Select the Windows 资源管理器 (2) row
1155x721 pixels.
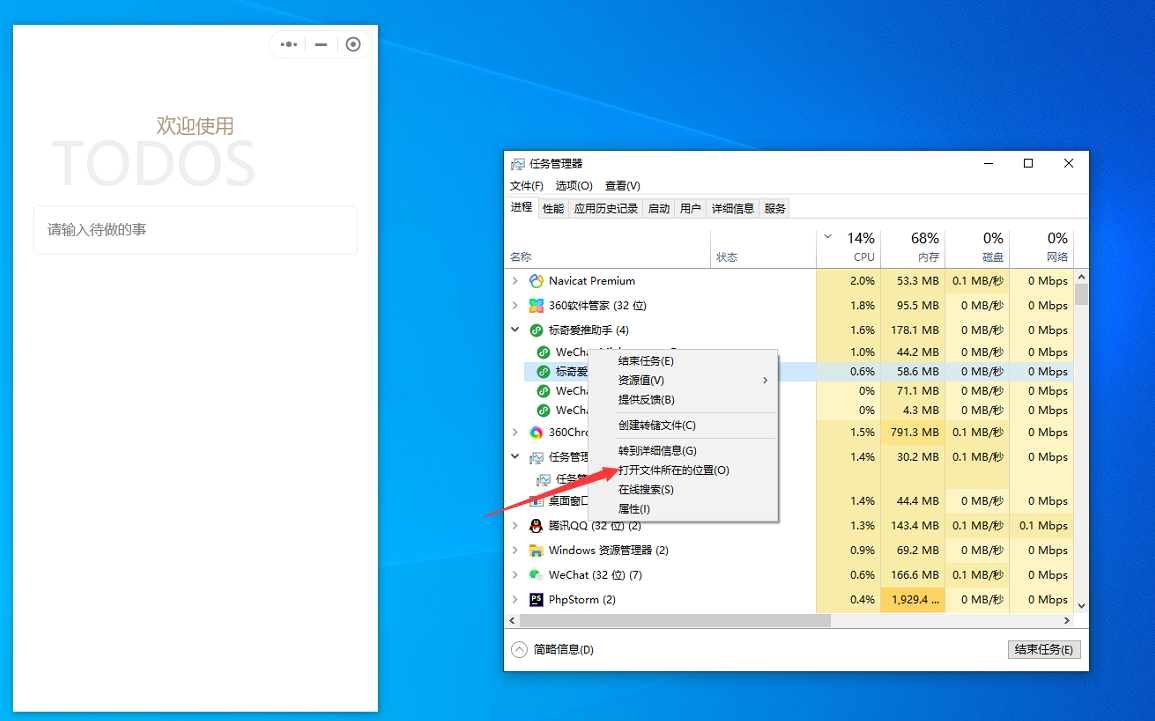point(790,550)
